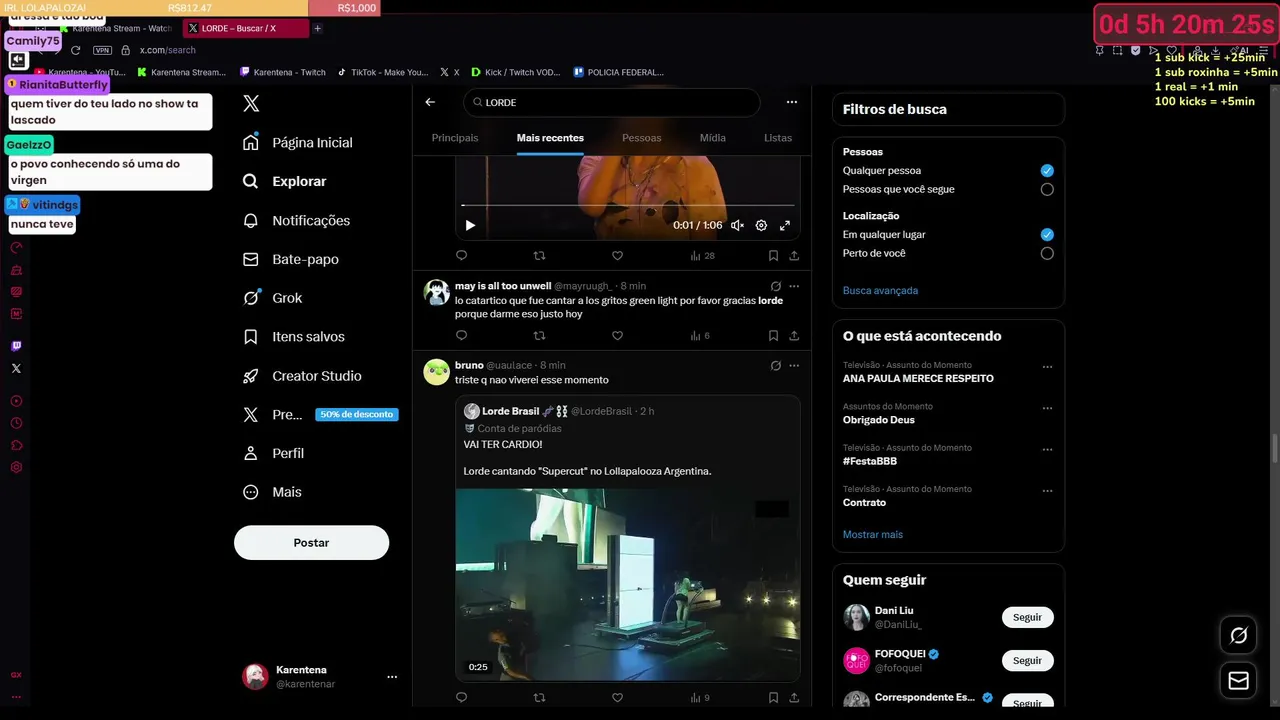Open options for Contrato trend

[x=1047, y=491]
